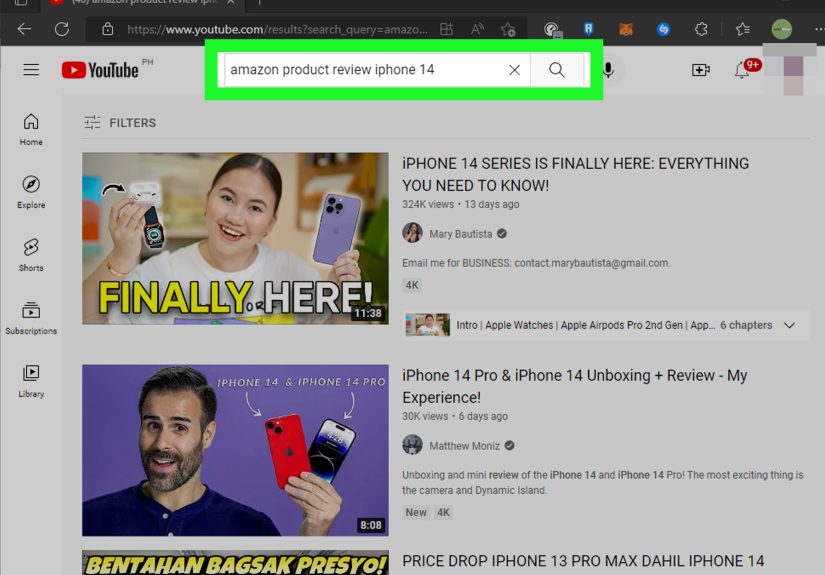Open browser read aloud icon
825x575 pixels.
tap(477, 29)
